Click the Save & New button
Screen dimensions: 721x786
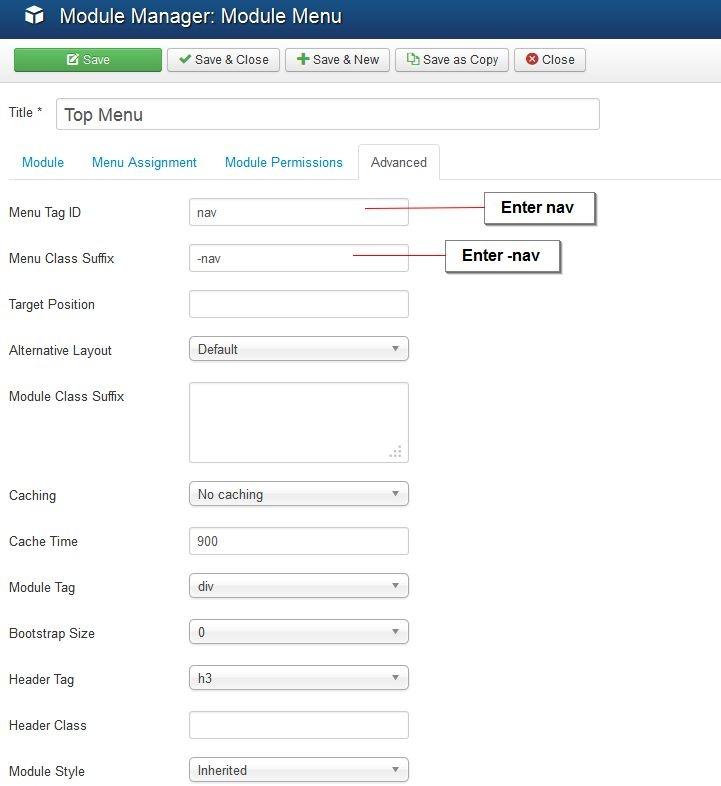pos(336,60)
